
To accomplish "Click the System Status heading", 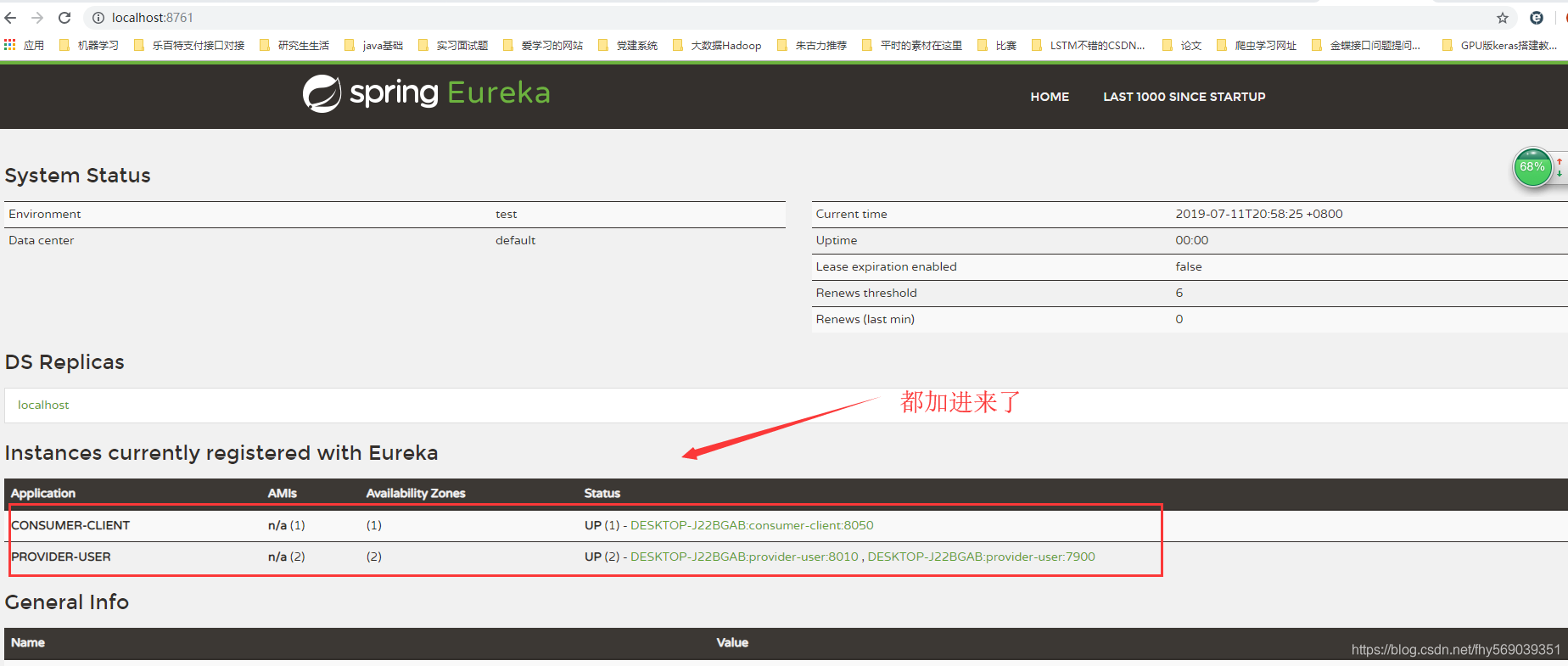I will [78, 176].
